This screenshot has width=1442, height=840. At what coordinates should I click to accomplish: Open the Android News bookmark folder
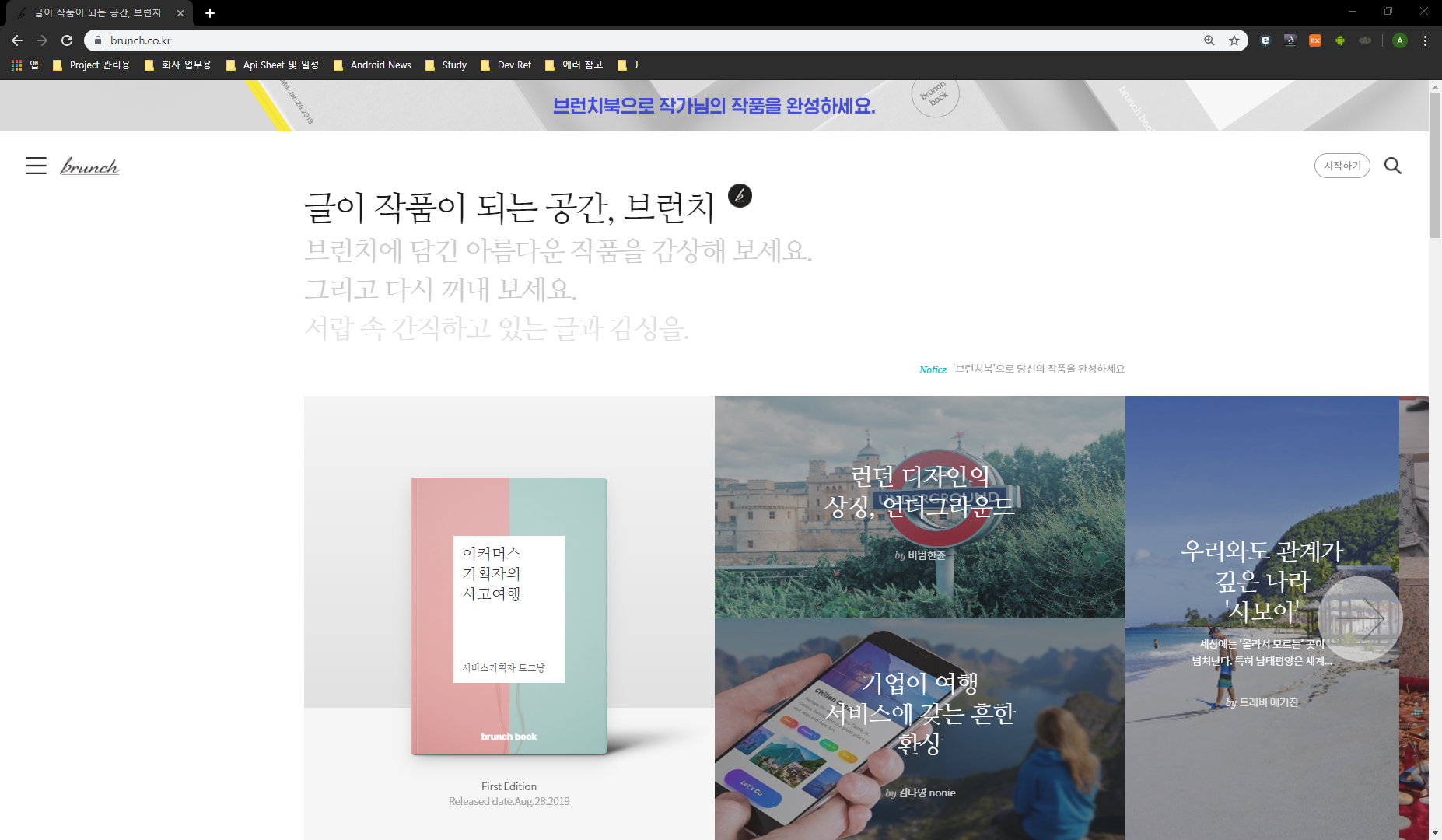[x=372, y=65]
